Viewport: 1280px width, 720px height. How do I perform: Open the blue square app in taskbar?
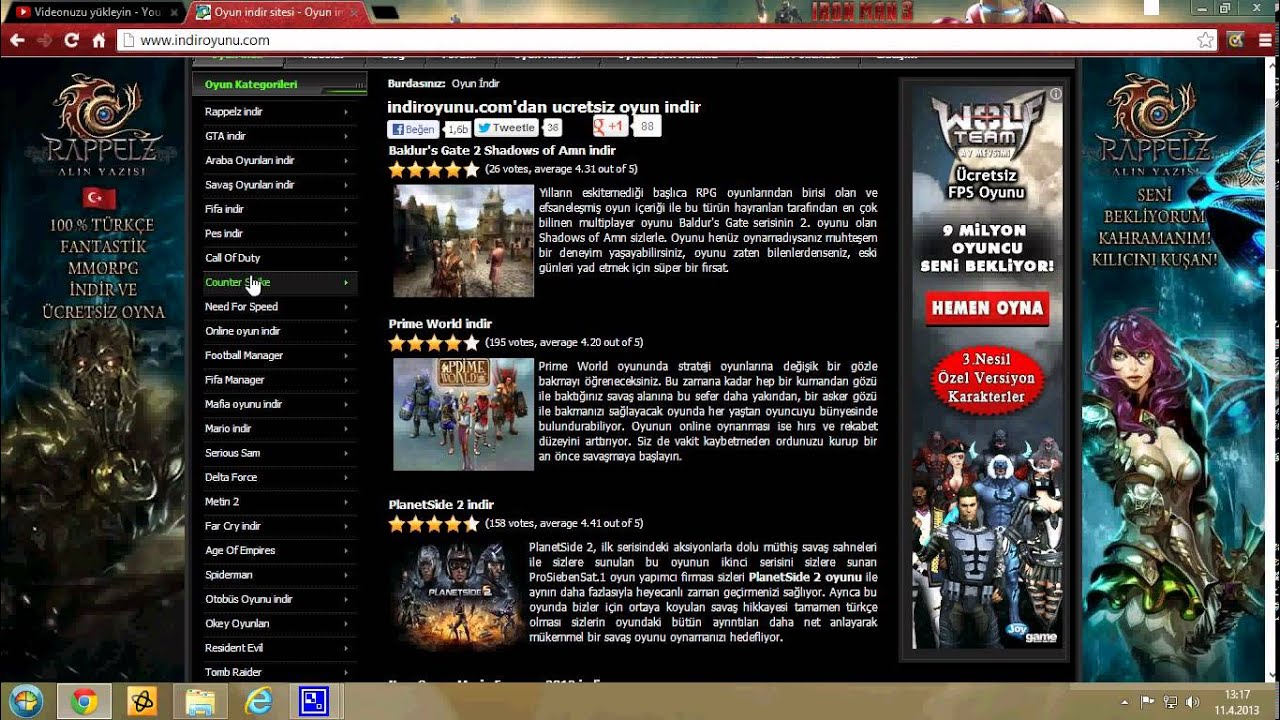(315, 702)
